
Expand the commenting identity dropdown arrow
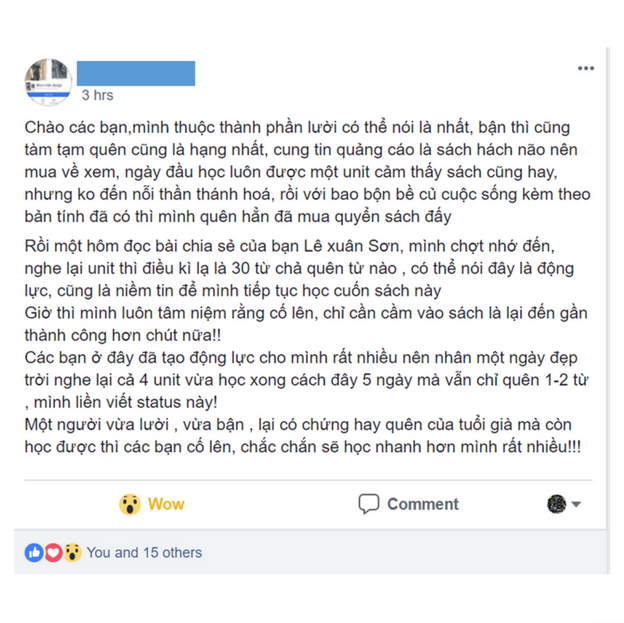point(576,504)
